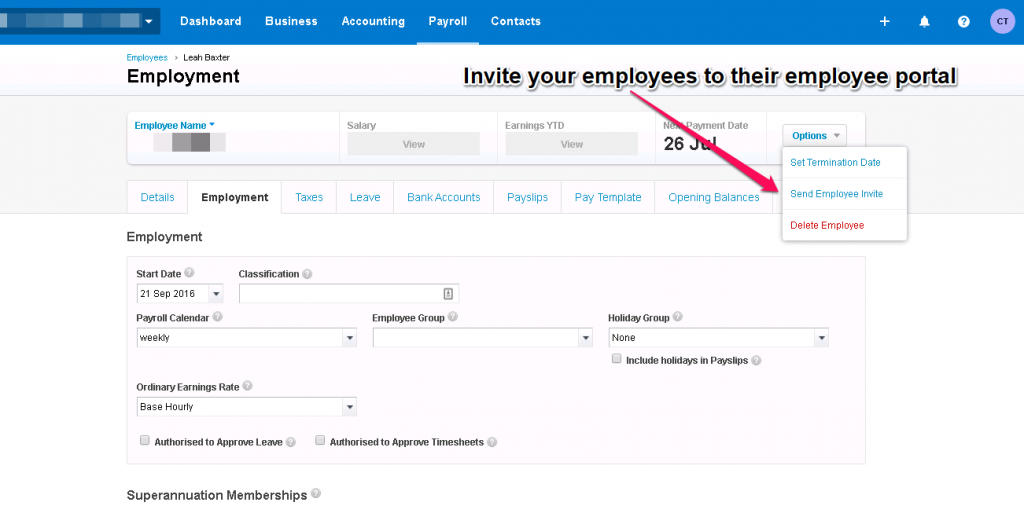Switch to the Pay Template tab
Screen dimensions: 1024x506
(x=608, y=197)
